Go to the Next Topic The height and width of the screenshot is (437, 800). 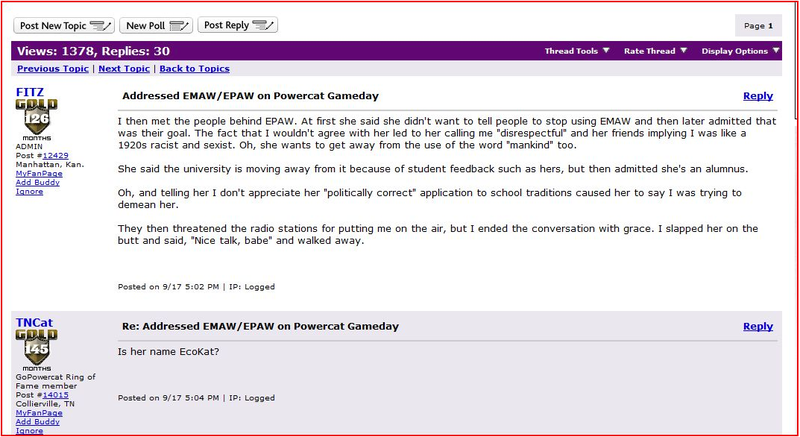coord(124,69)
